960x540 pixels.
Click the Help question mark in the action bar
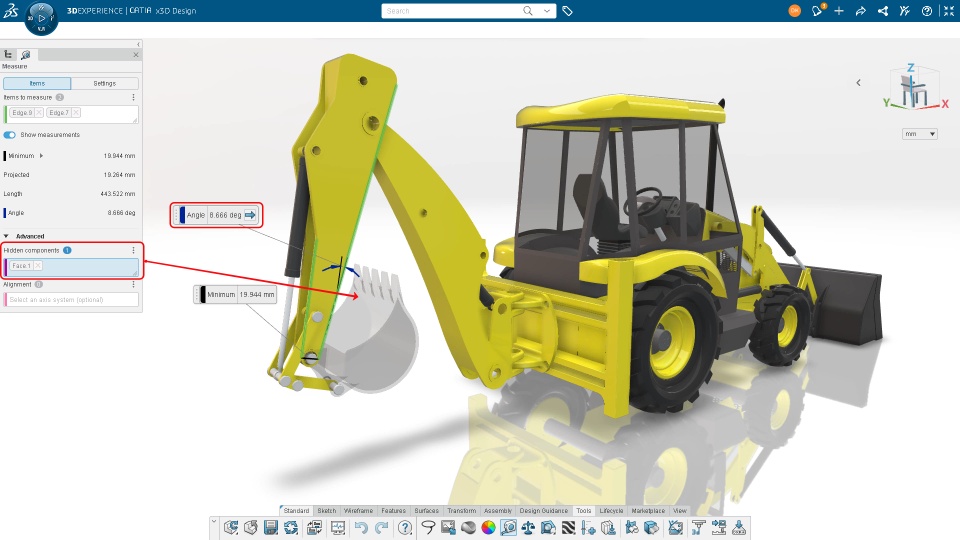pyautogui.click(x=405, y=527)
